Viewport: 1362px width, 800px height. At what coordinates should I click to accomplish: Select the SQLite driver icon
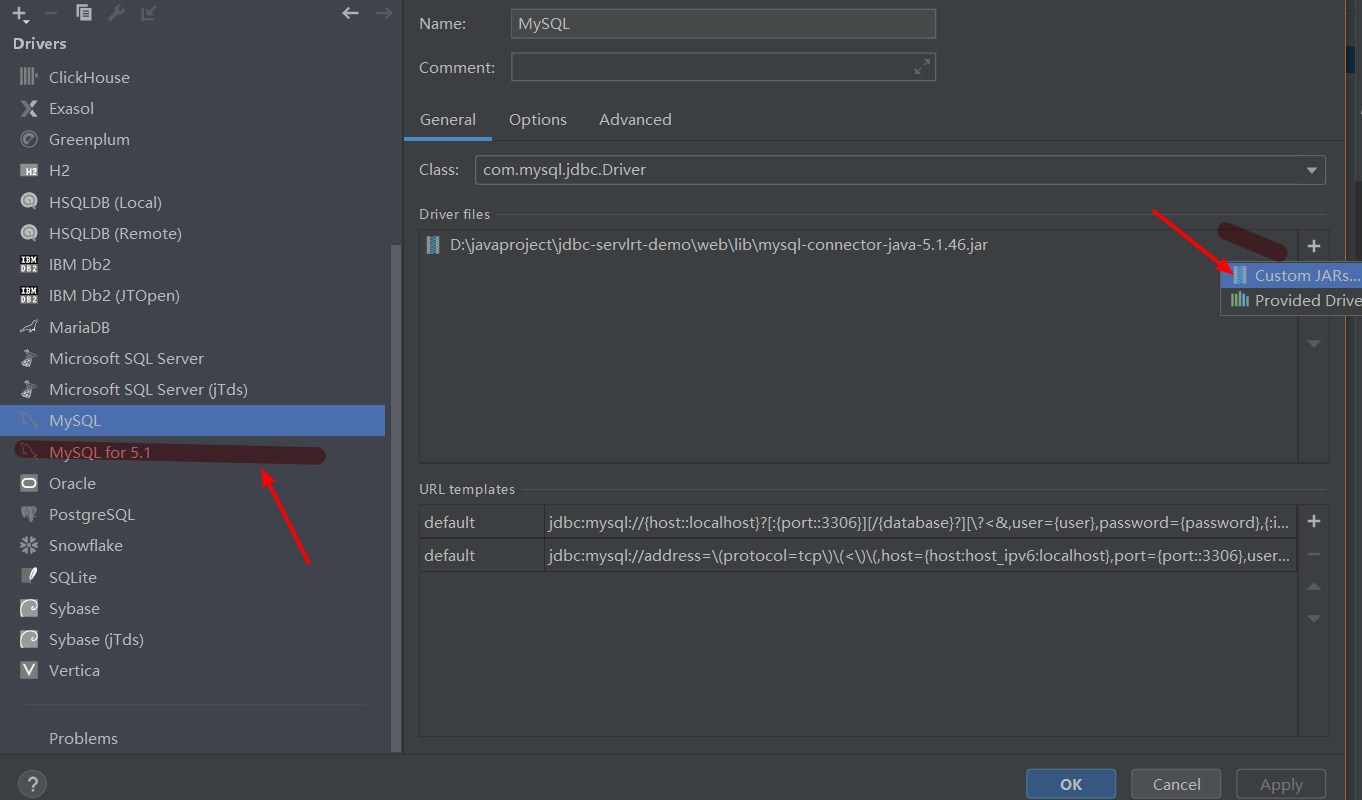point(29,577)
